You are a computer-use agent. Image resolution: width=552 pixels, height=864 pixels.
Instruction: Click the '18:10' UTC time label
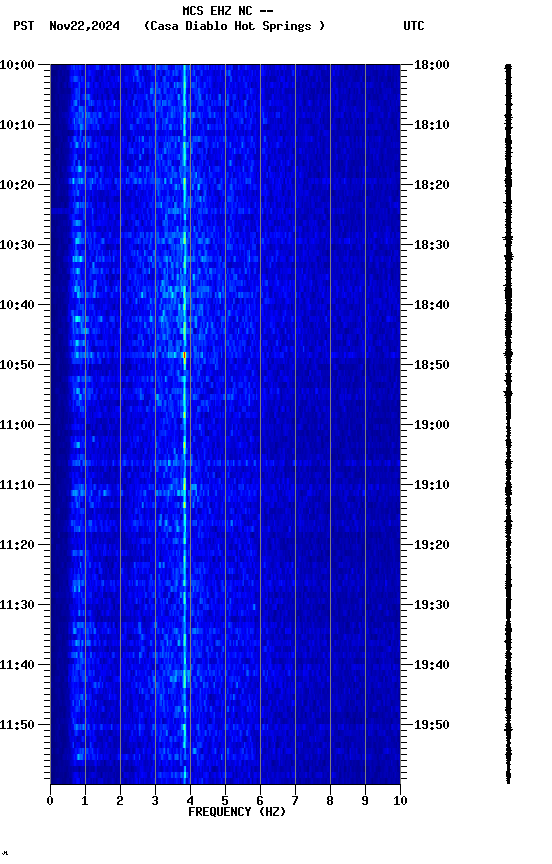pos(432,125)
